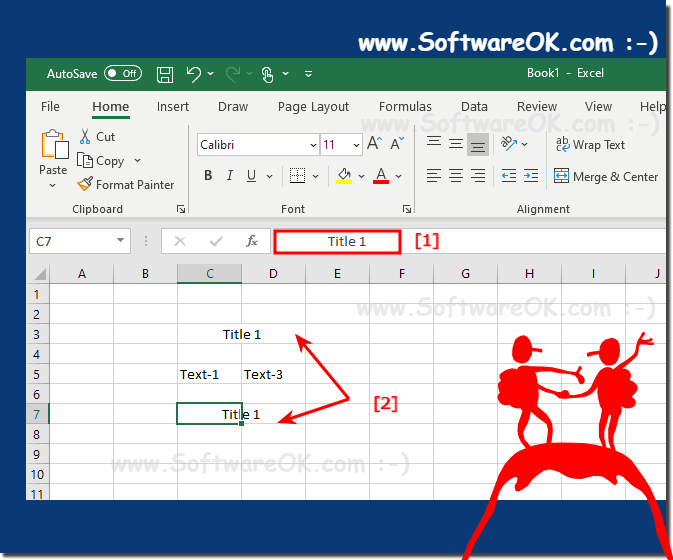Click the Save icon in title bar

[x=165, y=74]
